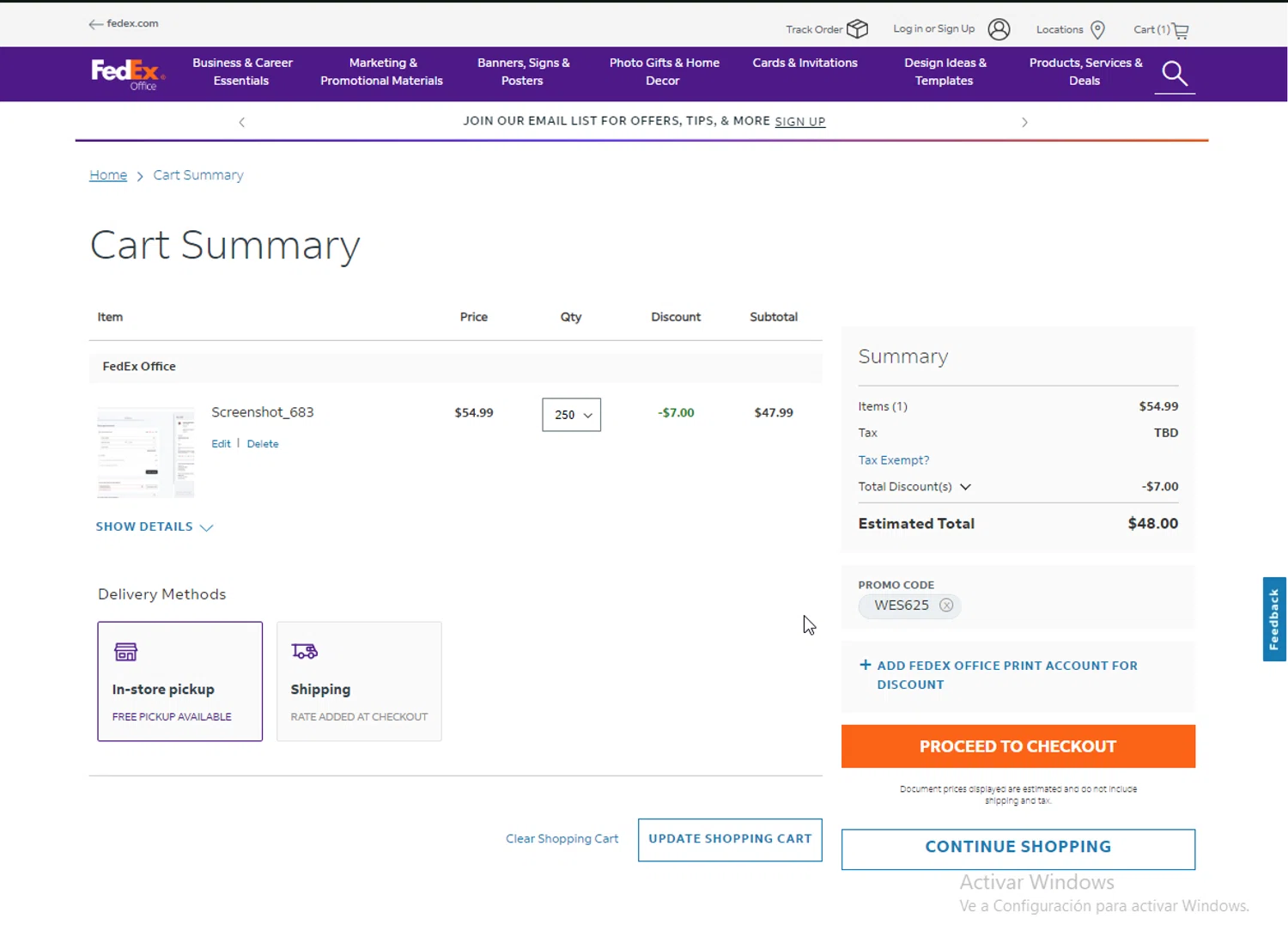This screenshot has width=1288, height=937.
Task: Click the Screenshot_683 item name
Action: 263,412
